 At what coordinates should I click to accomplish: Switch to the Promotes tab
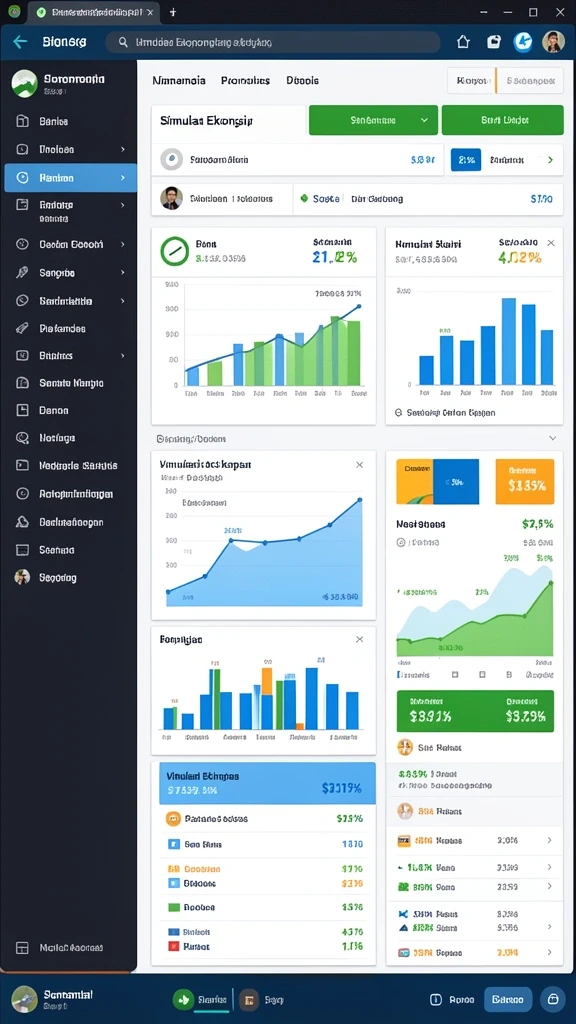pyautogui.click(x=246, y=80)
